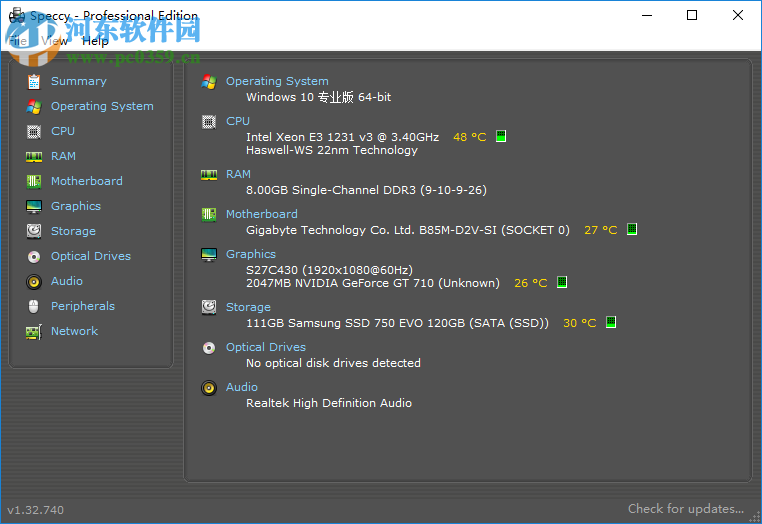
Task: Show Graphics details from sidebar
Action: click(x=76, y=206)
